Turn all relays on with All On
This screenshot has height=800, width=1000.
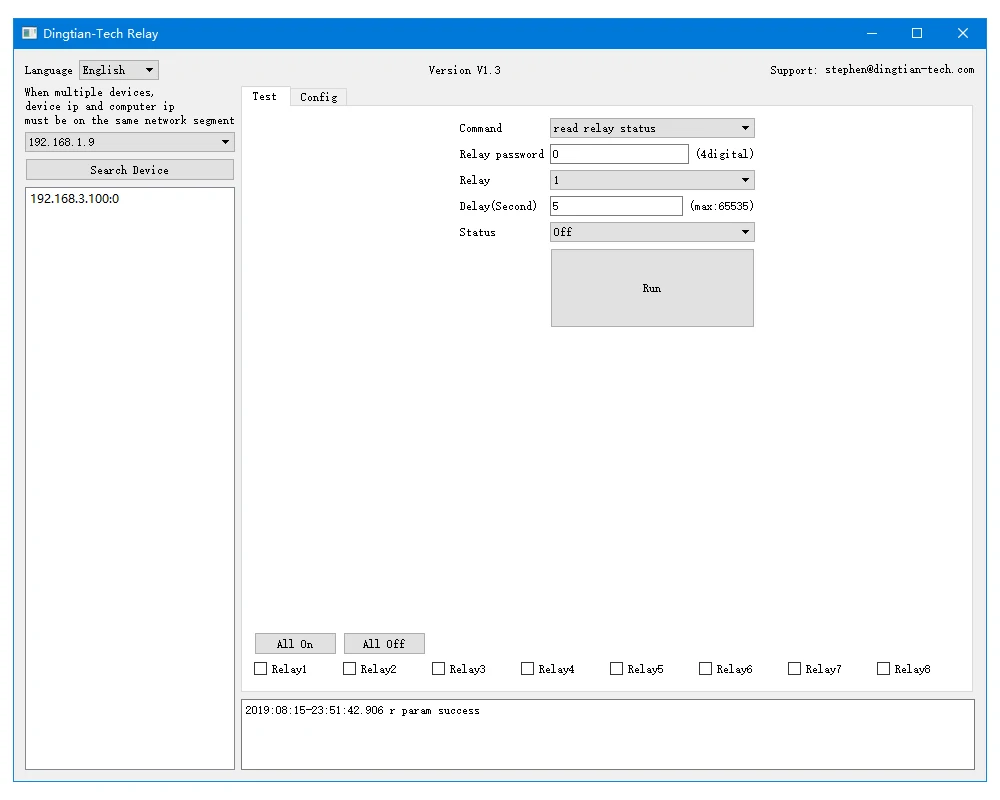click(295, 644)
